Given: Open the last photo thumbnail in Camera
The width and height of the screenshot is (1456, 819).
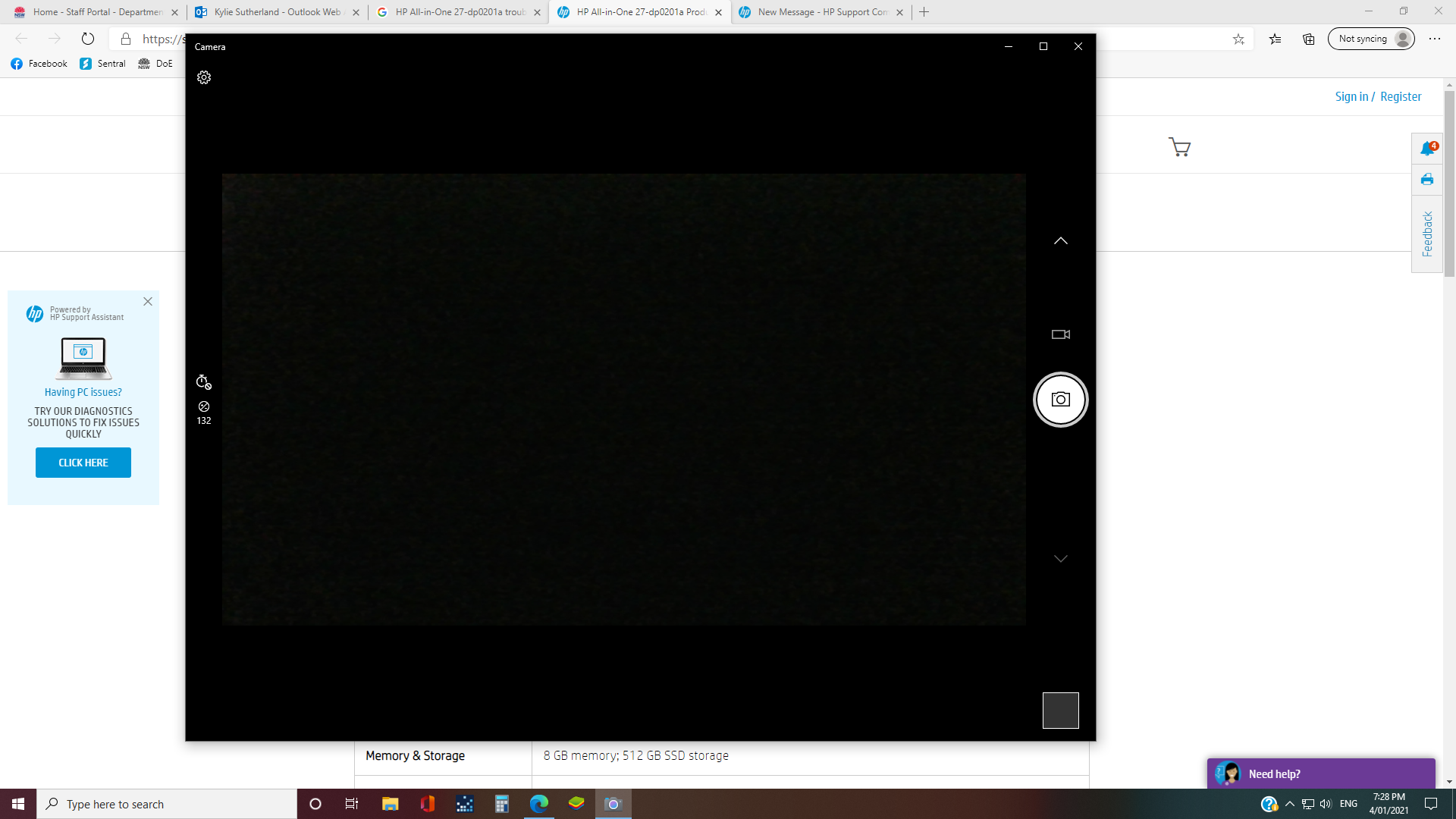Looking at the screenshot, I should coord(1060,710).
